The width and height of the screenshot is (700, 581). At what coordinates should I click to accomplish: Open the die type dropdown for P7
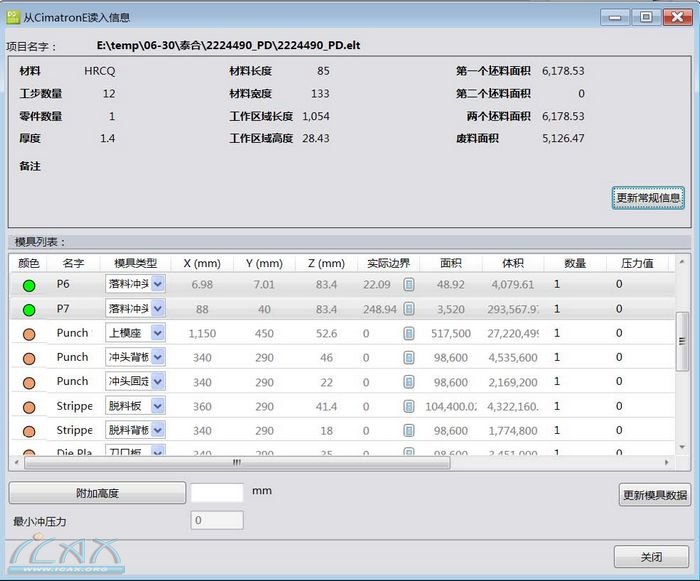click(157, 309)
